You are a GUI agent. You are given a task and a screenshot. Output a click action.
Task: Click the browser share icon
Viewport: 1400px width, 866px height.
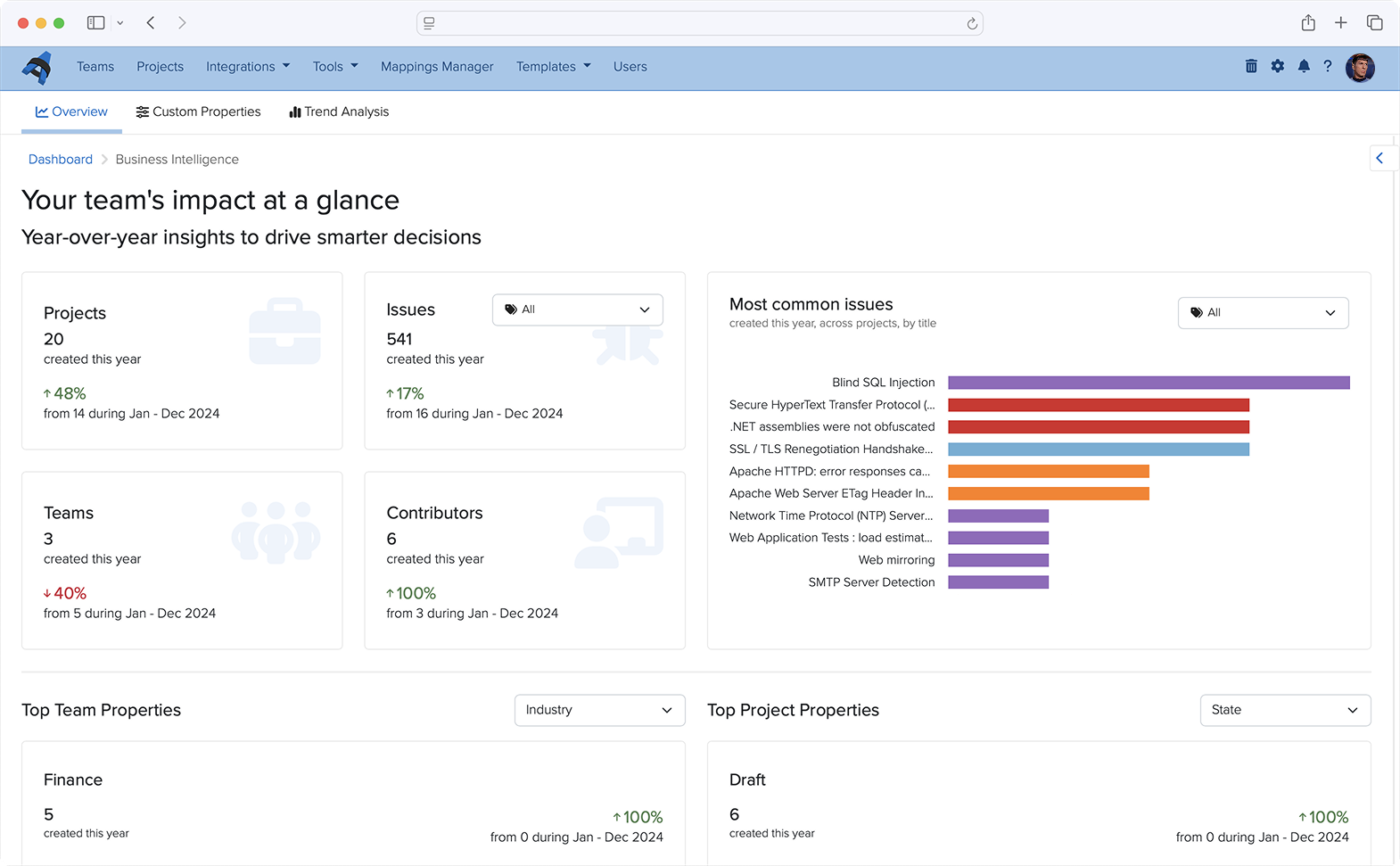[x=1308, y=23]
